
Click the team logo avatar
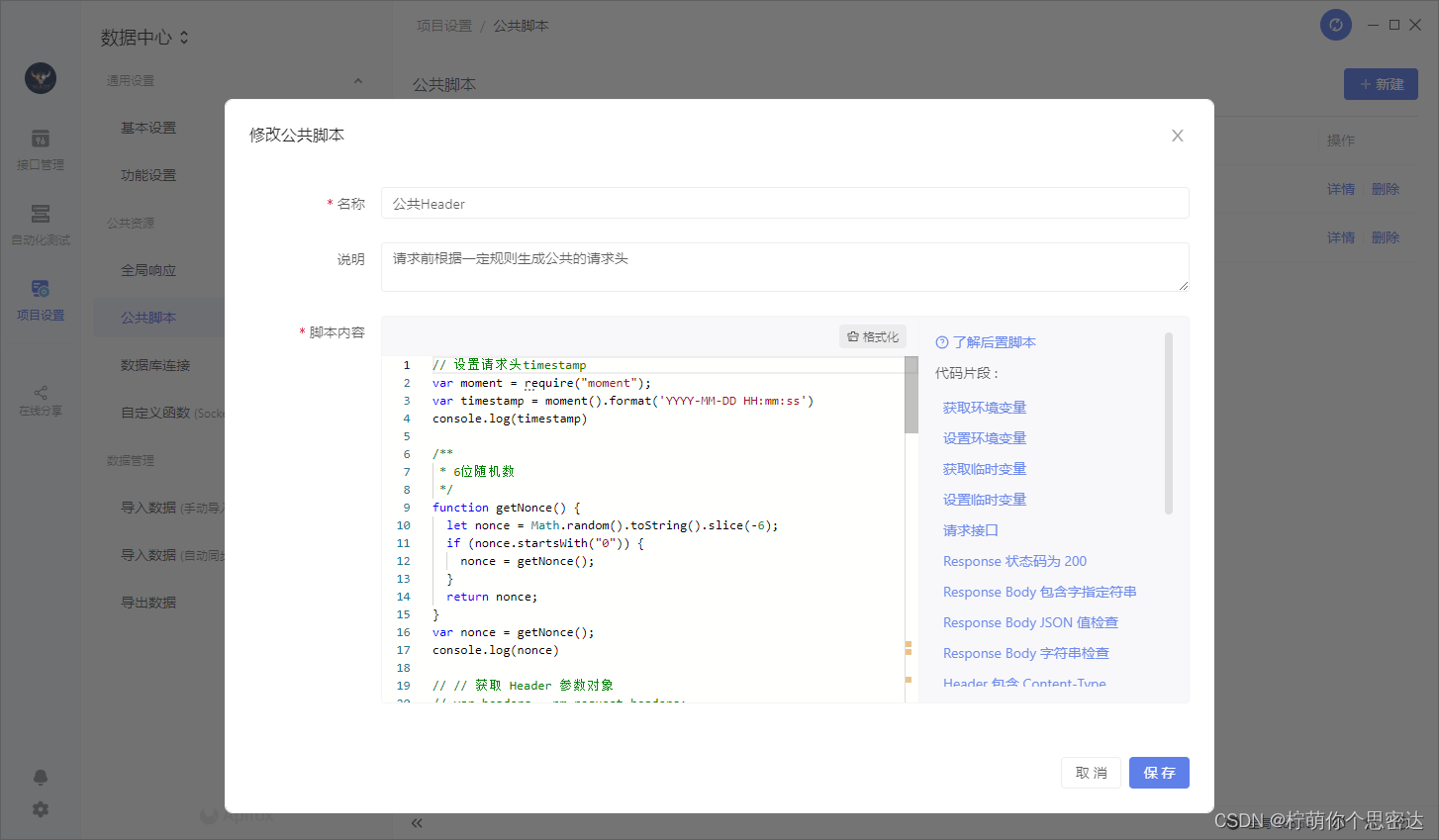[41, 78]
